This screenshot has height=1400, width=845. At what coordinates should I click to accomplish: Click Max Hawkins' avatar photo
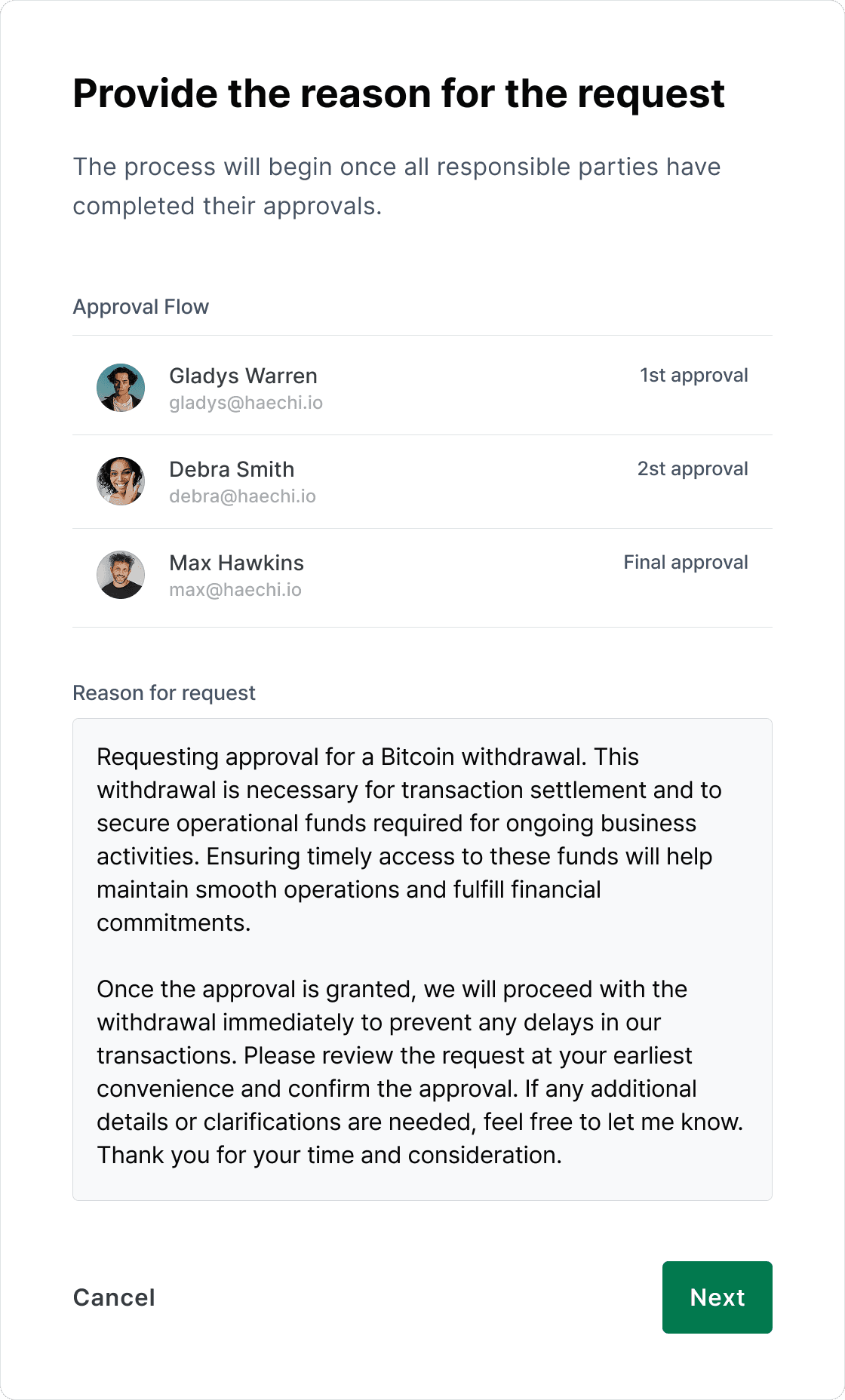coord(121,575)
